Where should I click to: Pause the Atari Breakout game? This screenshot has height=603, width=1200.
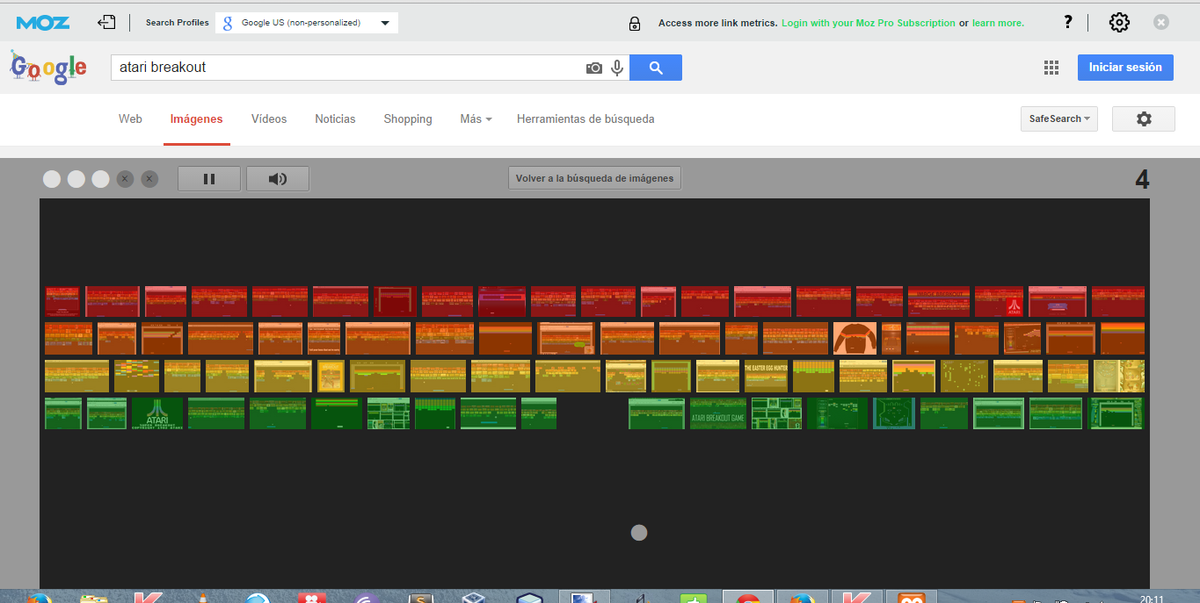209,178
